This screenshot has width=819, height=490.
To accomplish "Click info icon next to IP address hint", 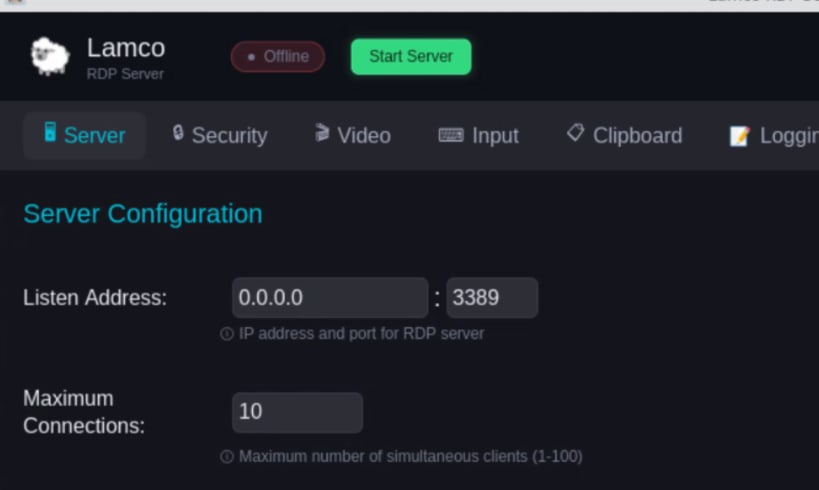I will [227, 334].
